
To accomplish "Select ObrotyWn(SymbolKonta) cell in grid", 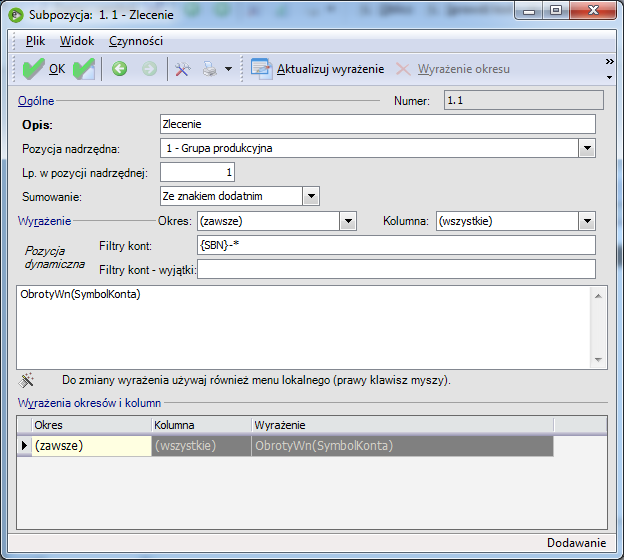I will [402, 446].
